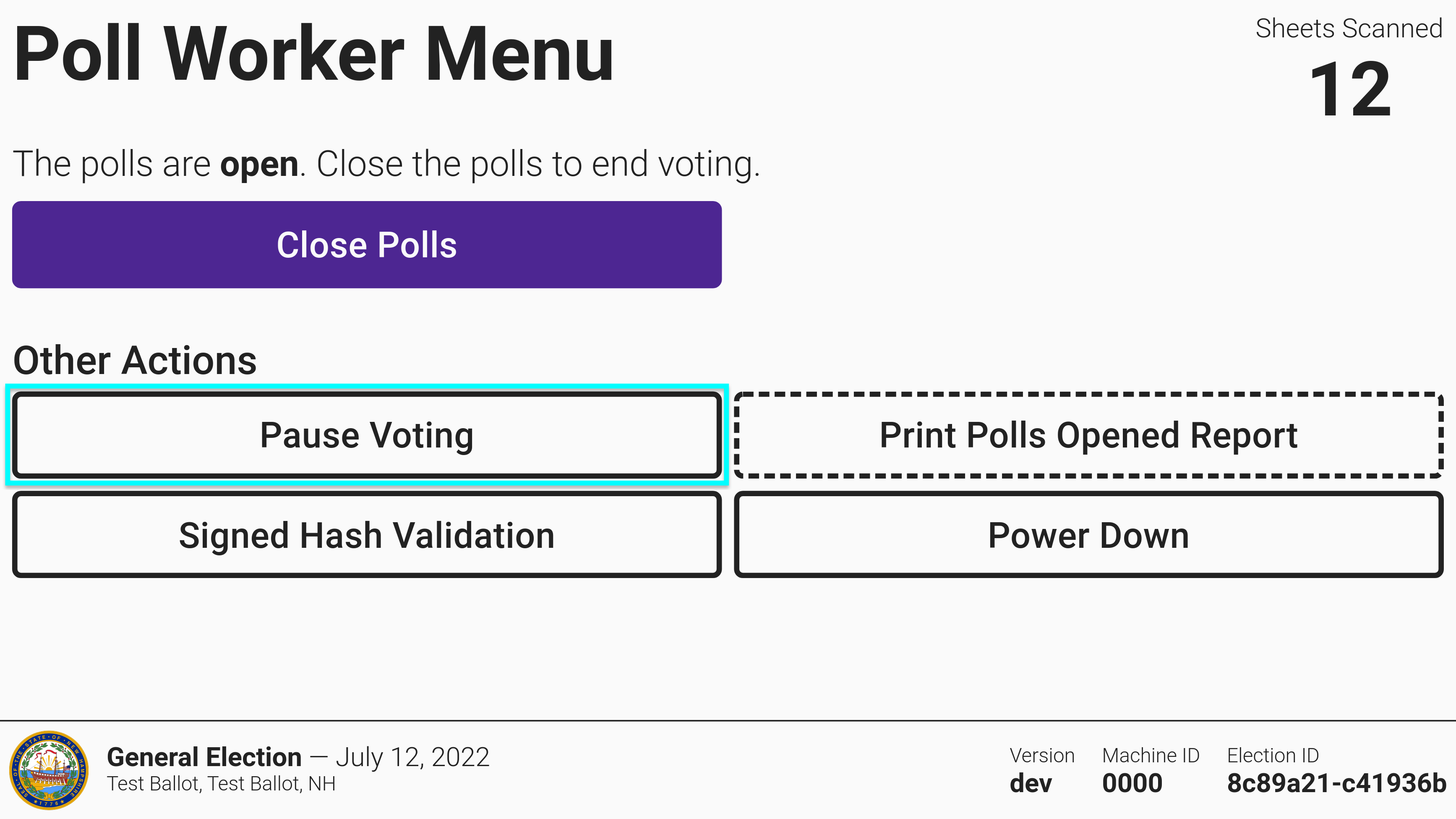Click the polls are open status message
This screenshot has height=819, width=1456.
pyautogui.click(x=386, y=164)
